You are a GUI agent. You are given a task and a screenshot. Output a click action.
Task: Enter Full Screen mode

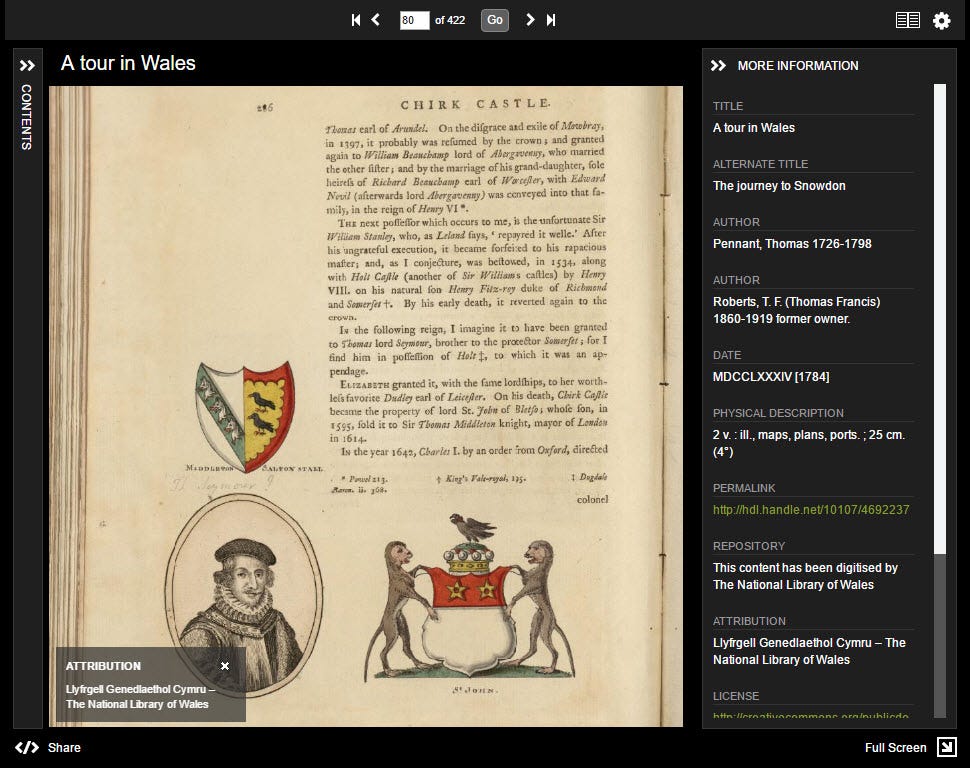tap(895, 748)
